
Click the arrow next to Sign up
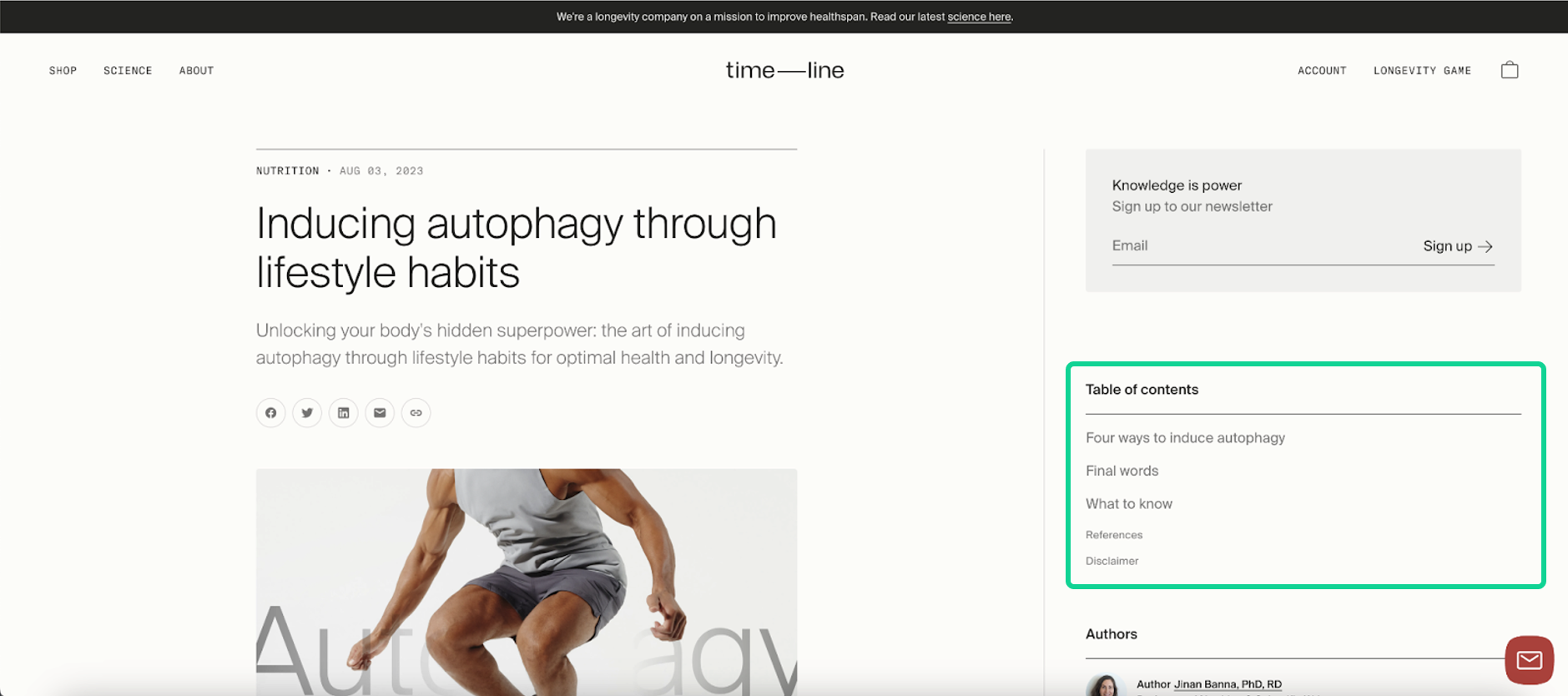click(1485, 246)
